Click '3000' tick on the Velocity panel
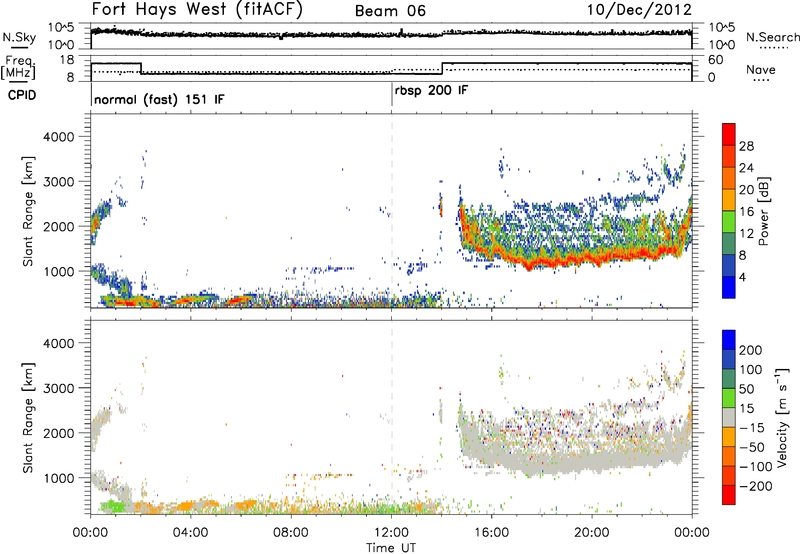This screenshot has height=554, width=800. pos(58,388)
